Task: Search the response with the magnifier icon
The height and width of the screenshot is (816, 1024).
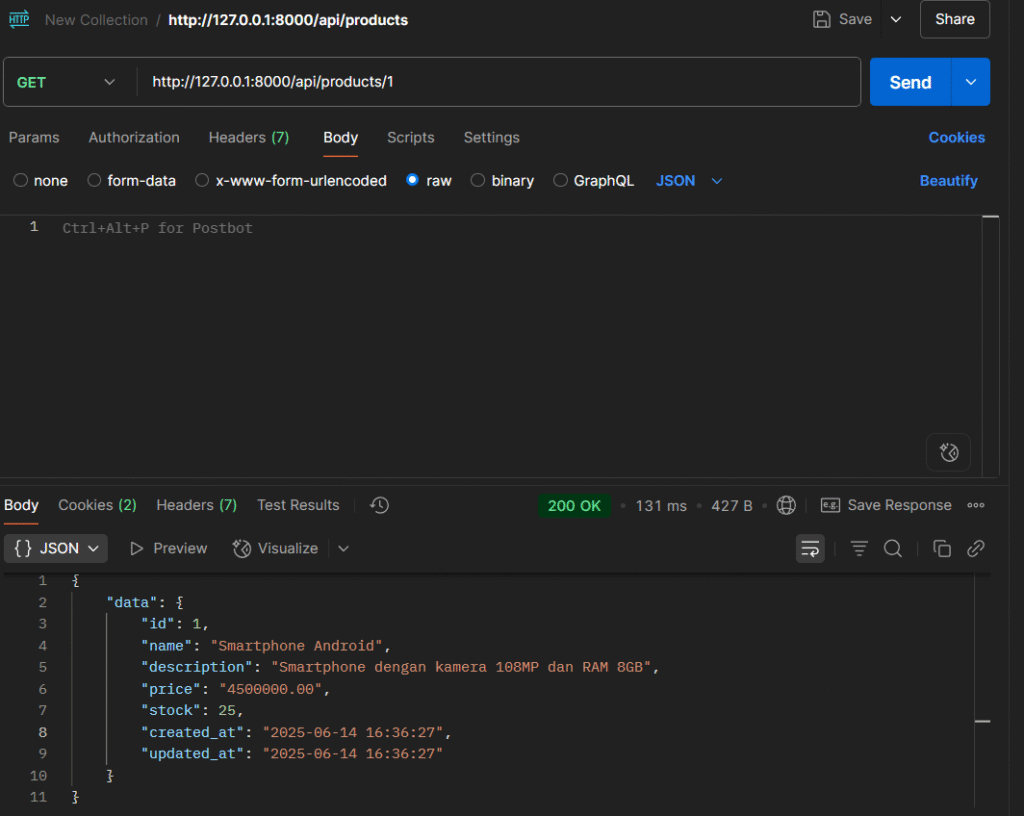Action: tap(893, 548)
